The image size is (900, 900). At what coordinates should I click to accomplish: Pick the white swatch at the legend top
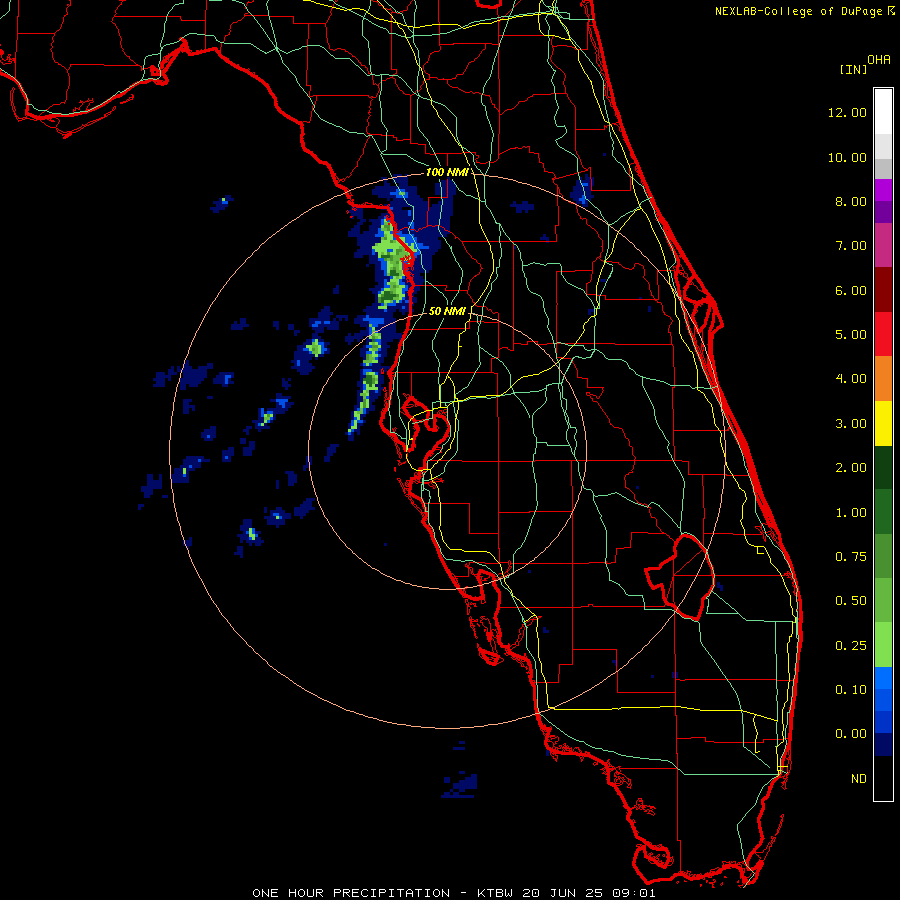tap(883, 111)
